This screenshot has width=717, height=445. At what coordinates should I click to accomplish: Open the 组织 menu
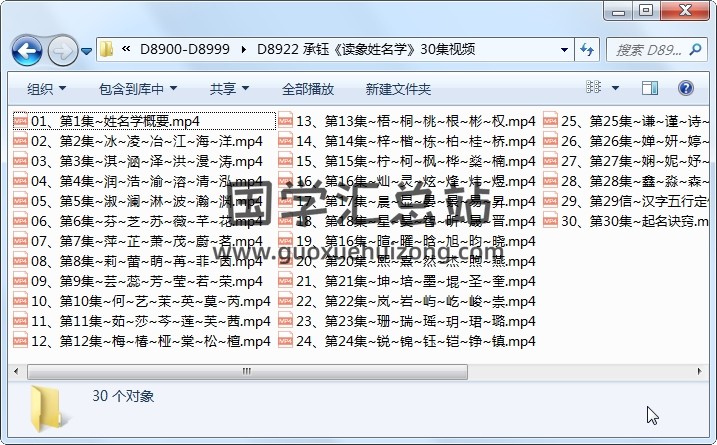pyautogui.click(x=46, y=89)
